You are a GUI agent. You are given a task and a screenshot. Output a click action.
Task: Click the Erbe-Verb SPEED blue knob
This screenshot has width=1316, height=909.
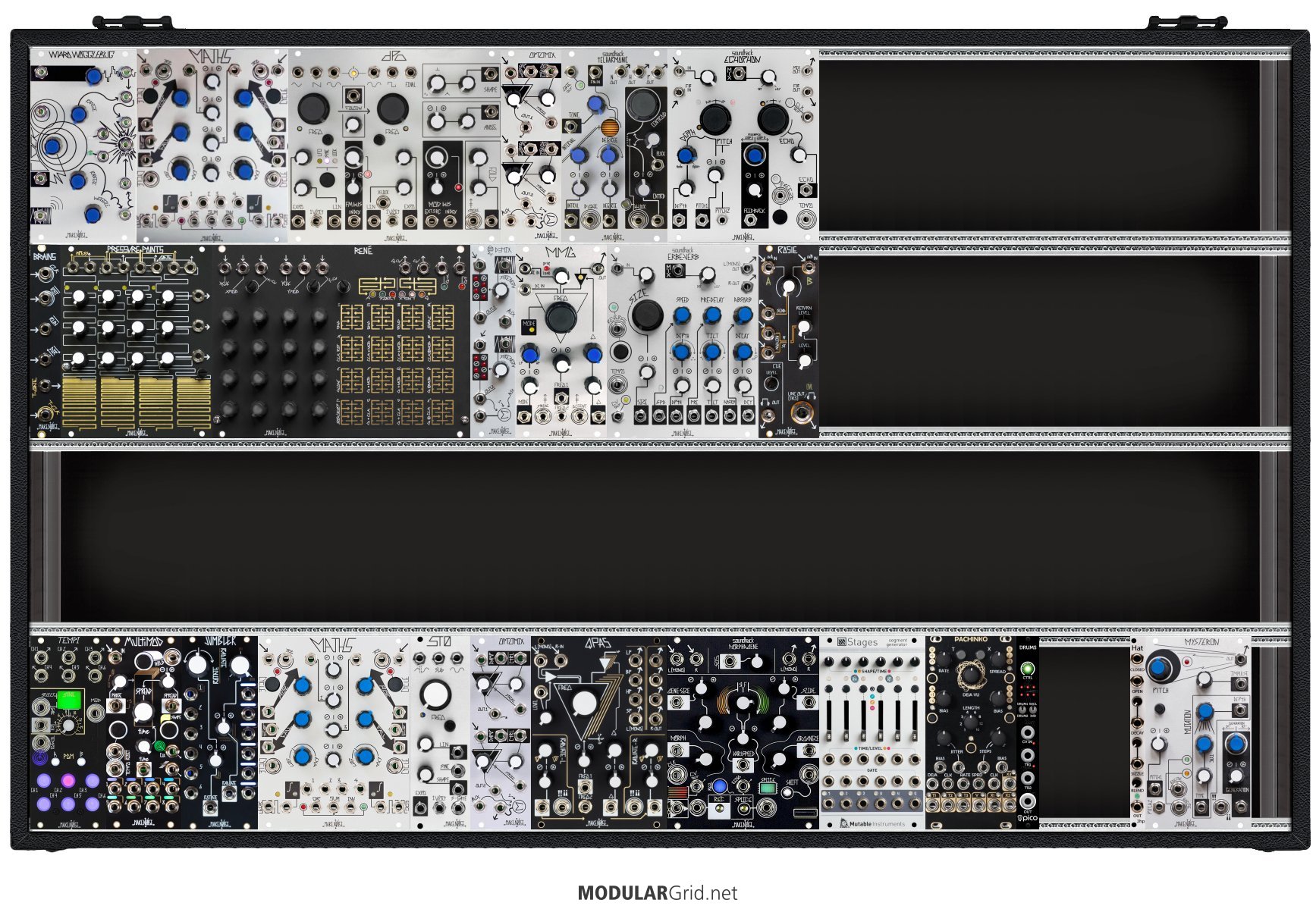click(x=682, y=315)
